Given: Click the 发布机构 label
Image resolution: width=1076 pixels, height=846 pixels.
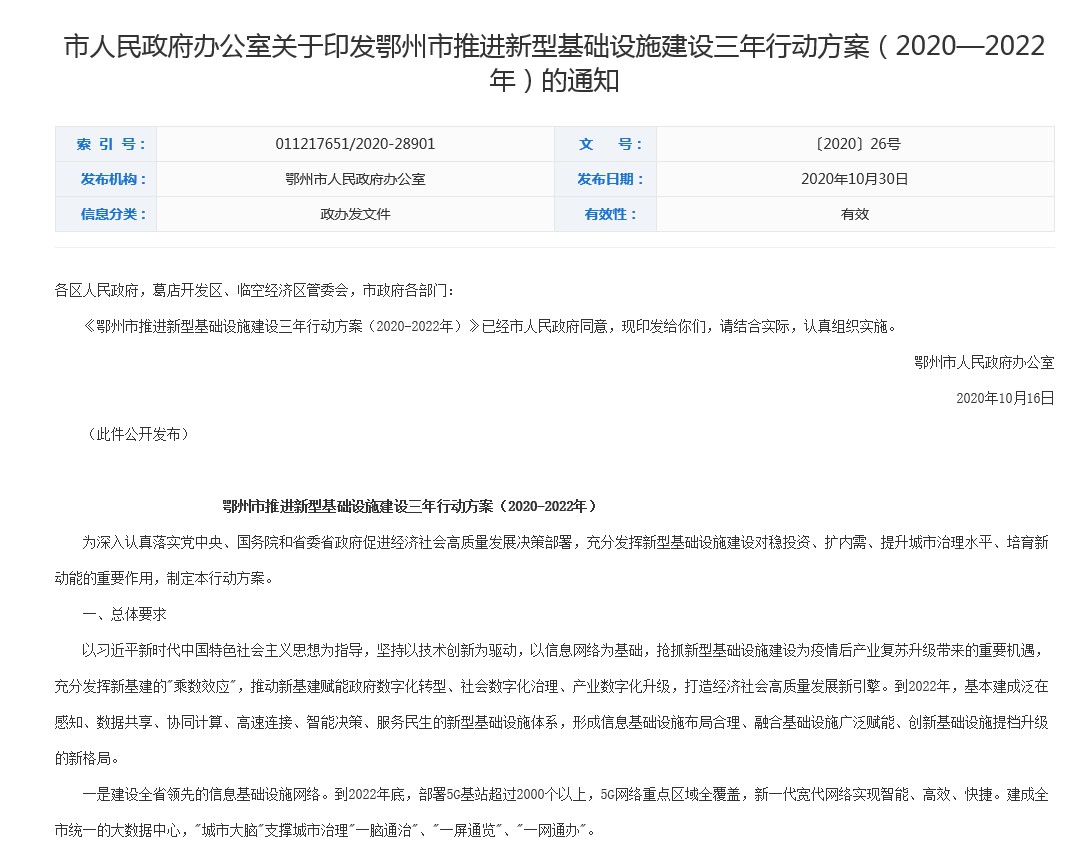Looking at the screenshot, I should (x=113, y=179).
